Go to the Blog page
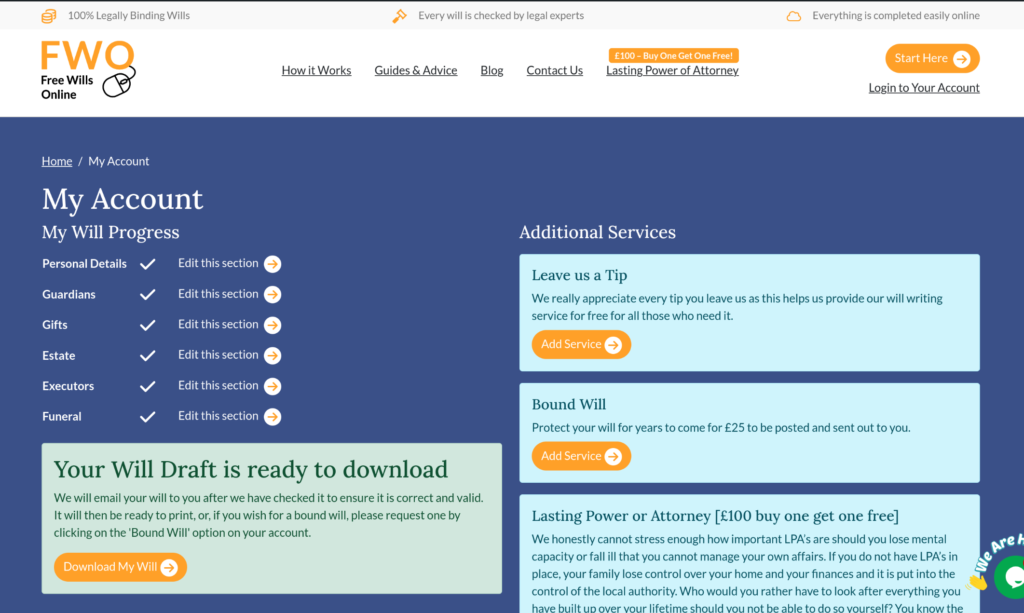1024x613 pixels. click(x=492, y=71)
